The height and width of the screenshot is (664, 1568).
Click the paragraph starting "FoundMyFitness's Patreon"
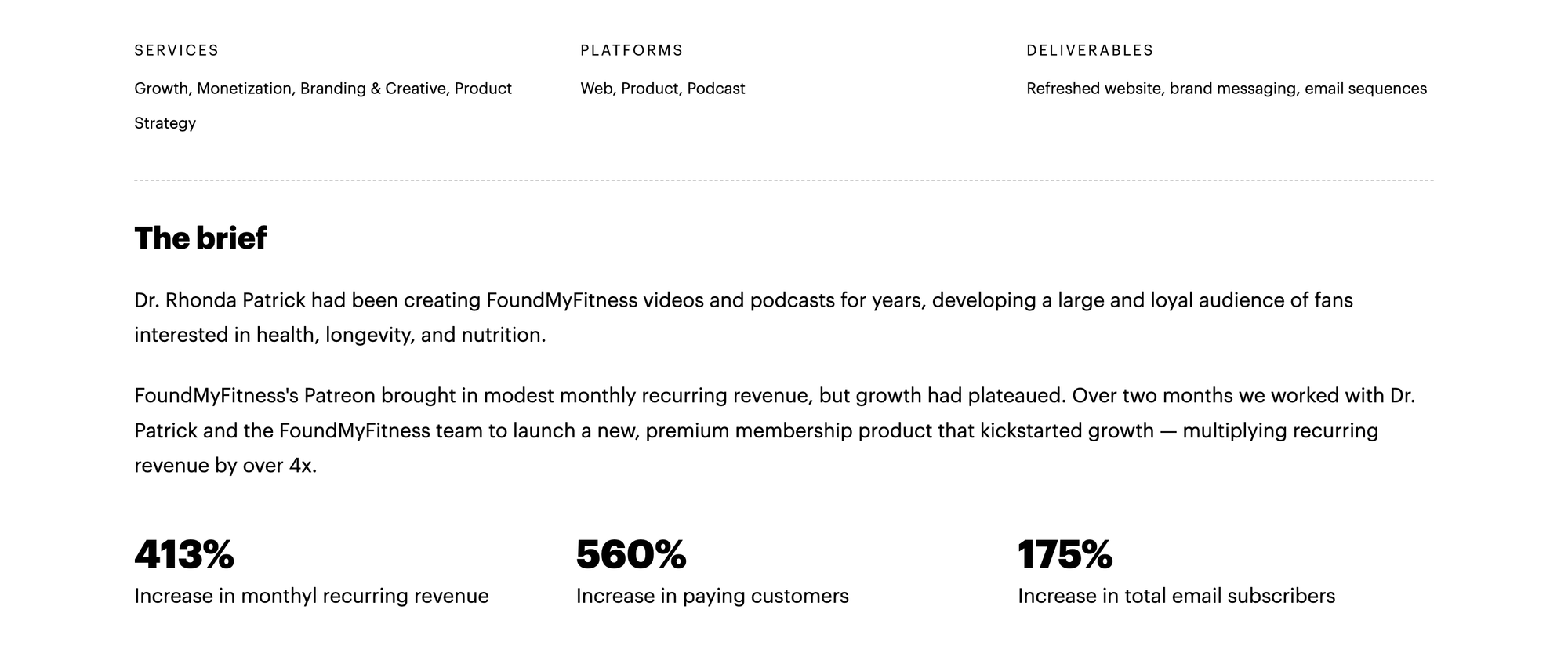(x=775, y=430)
